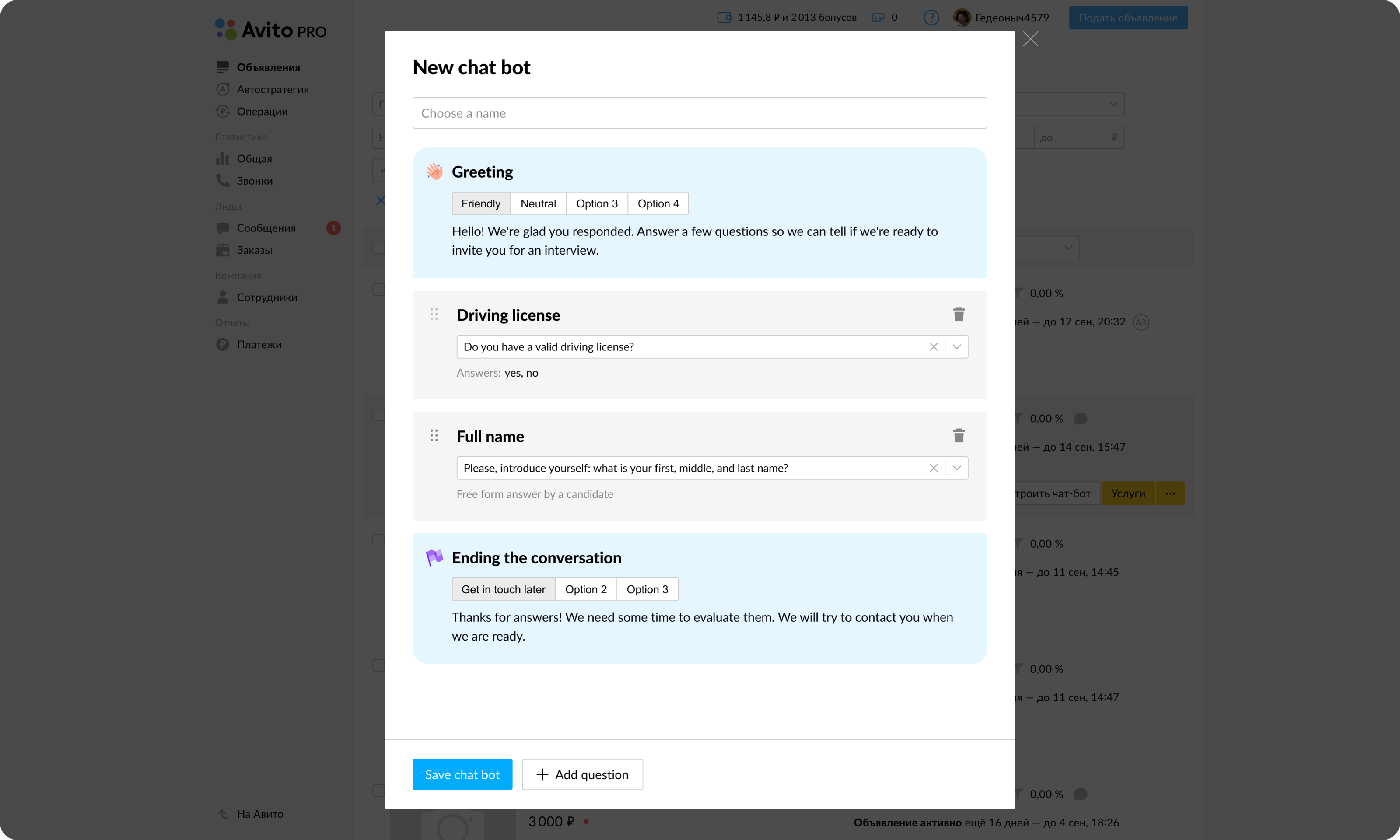The image size is (1400, 840).
Task: Delete the Driving license question
Action: pyautogui.click(x=958, y=314)
